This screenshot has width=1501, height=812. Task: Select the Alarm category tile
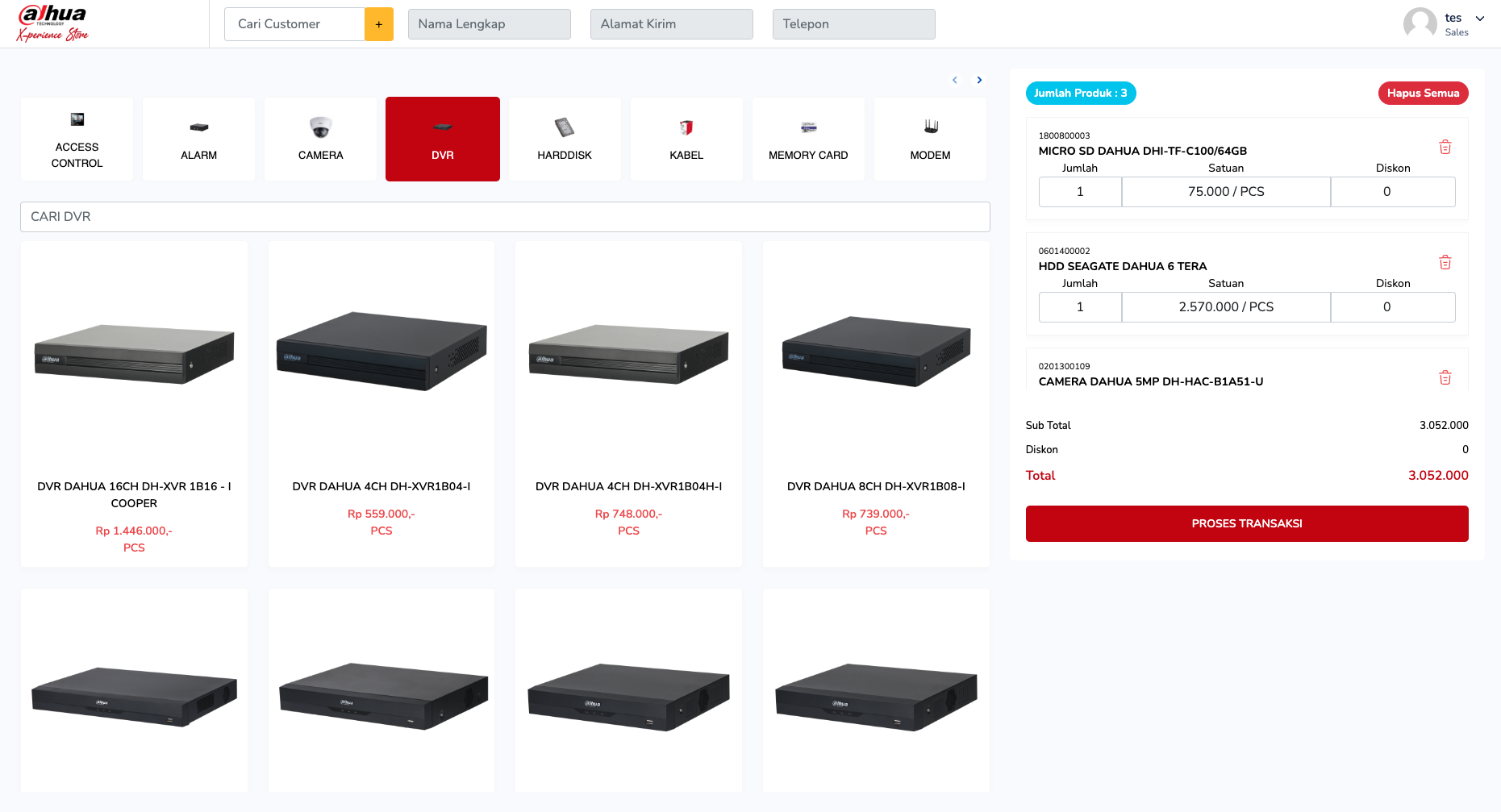(x=199, y=139)
